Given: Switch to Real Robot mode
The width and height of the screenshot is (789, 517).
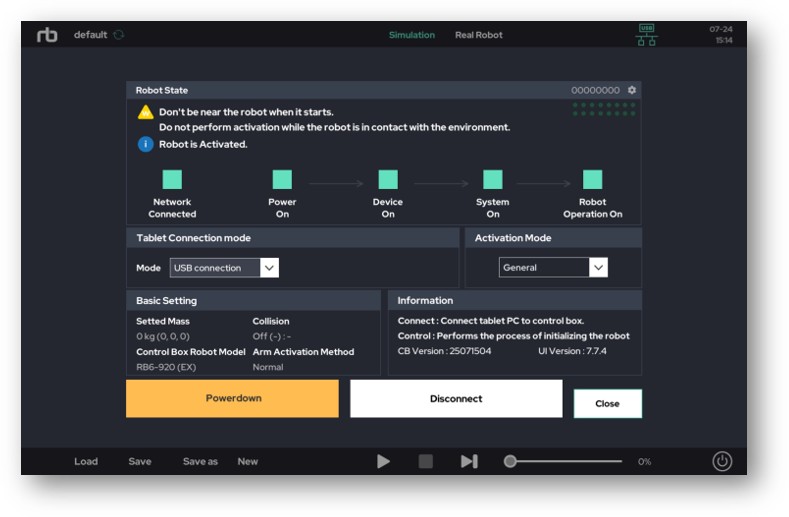Looking at the screenshot, I should (479, 35).
